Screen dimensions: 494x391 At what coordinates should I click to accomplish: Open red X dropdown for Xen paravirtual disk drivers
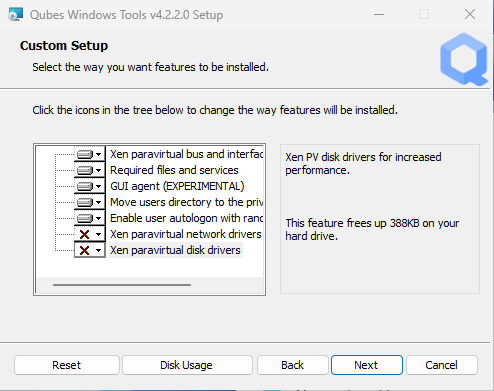click(89, 250)
